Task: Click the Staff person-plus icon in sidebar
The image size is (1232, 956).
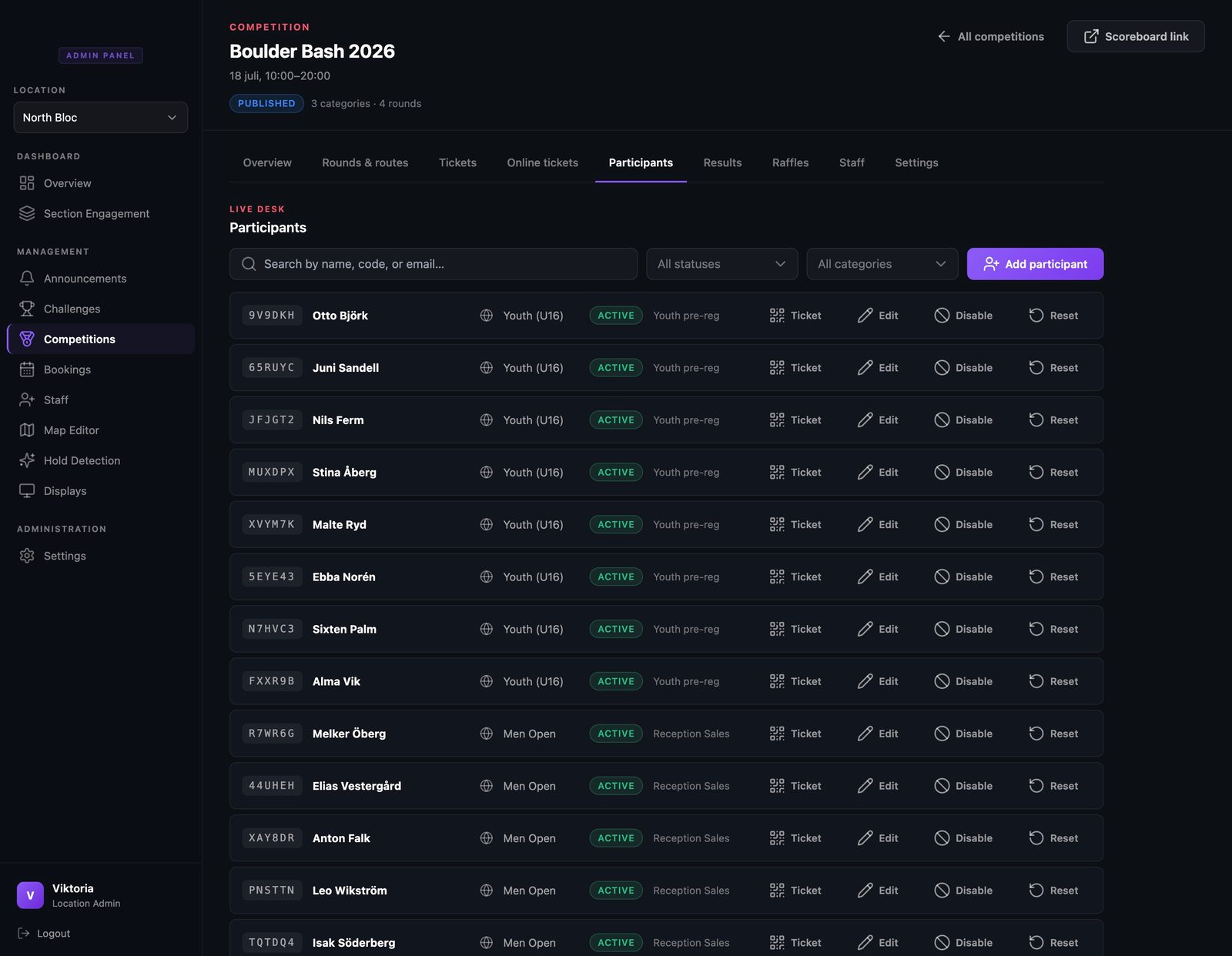Action: tap(27, 399)
